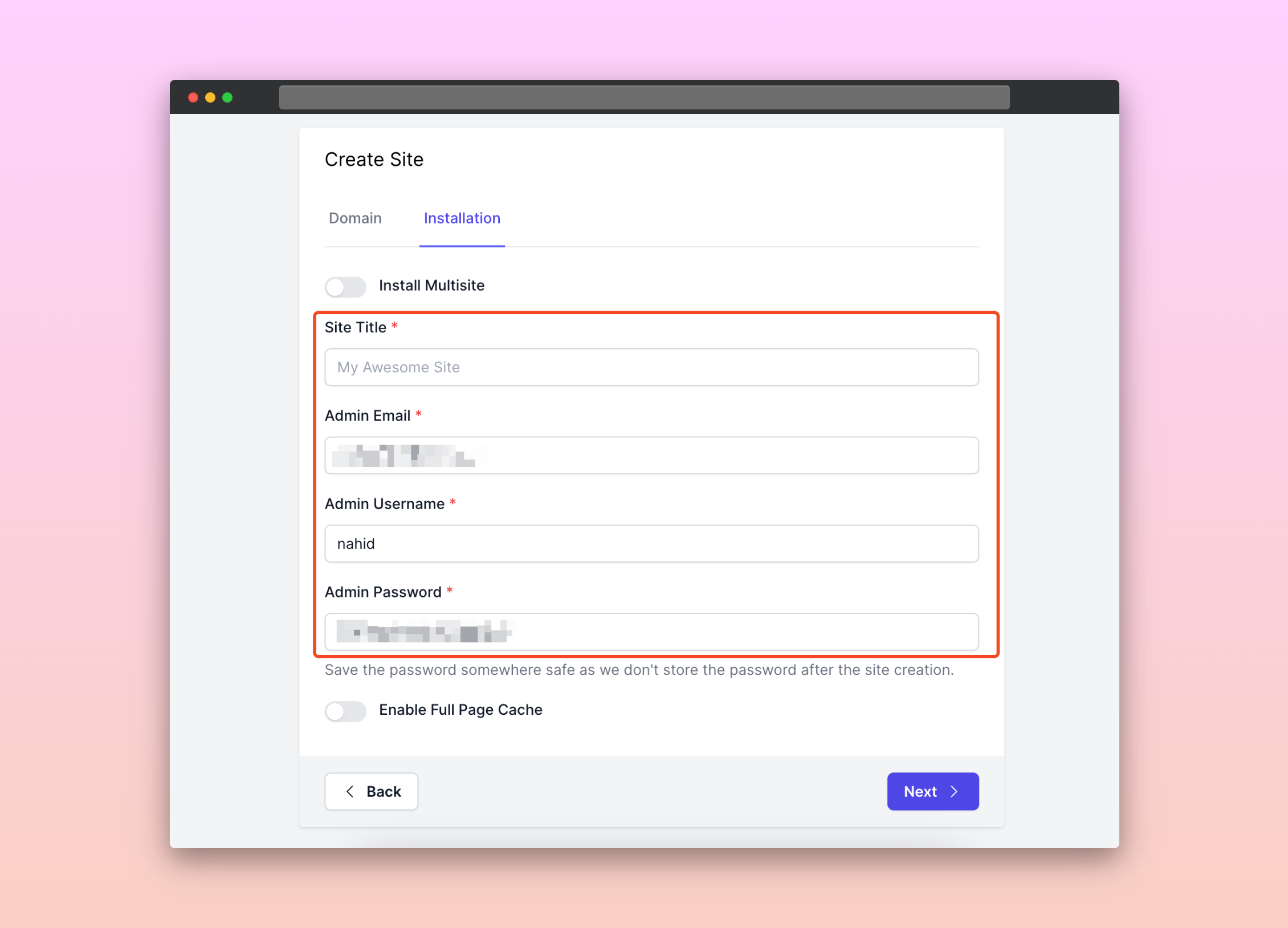Click the Admin Email input field
This screenshot has height=928, width=1288.
click(x=651, y=455)
